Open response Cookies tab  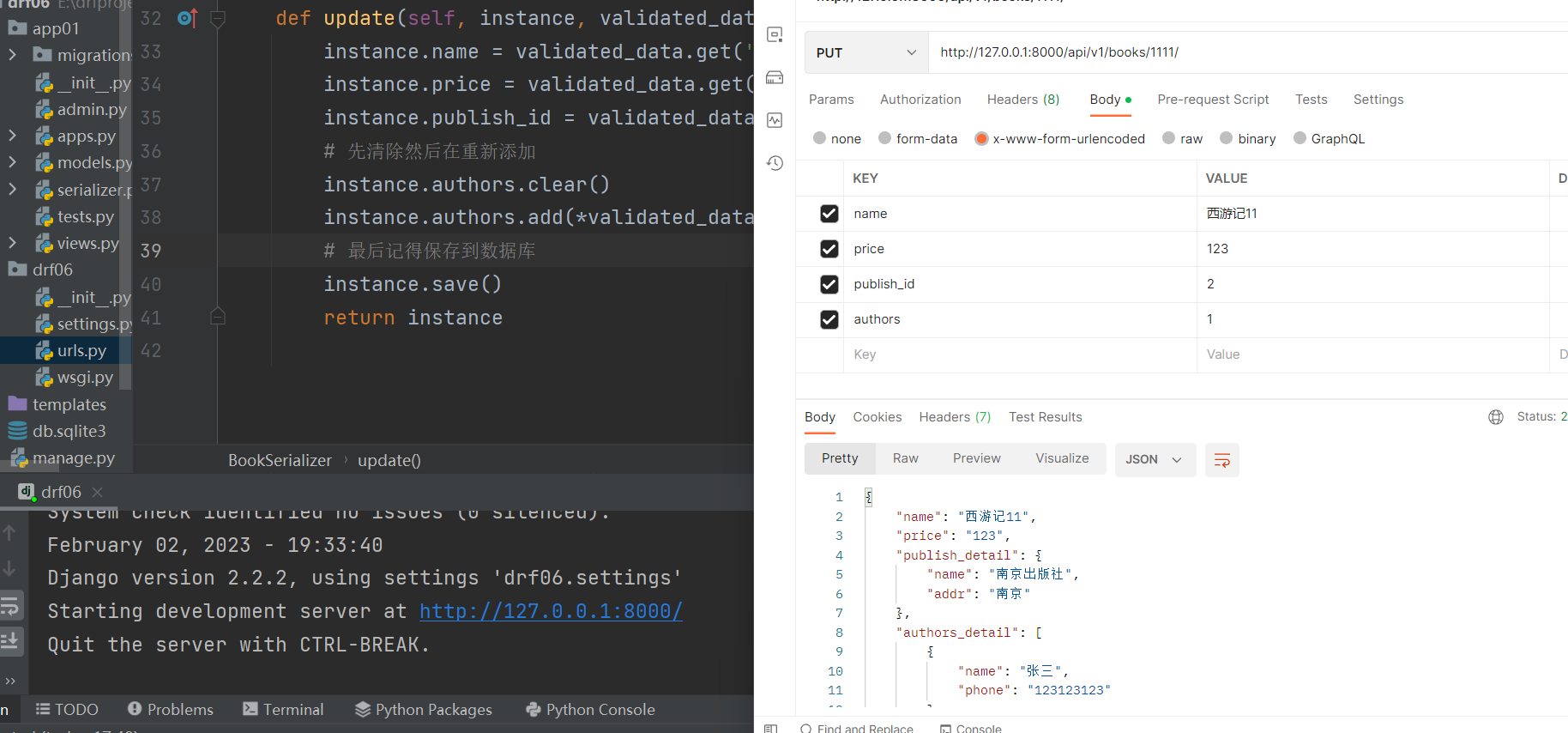(x=877, y=417)
